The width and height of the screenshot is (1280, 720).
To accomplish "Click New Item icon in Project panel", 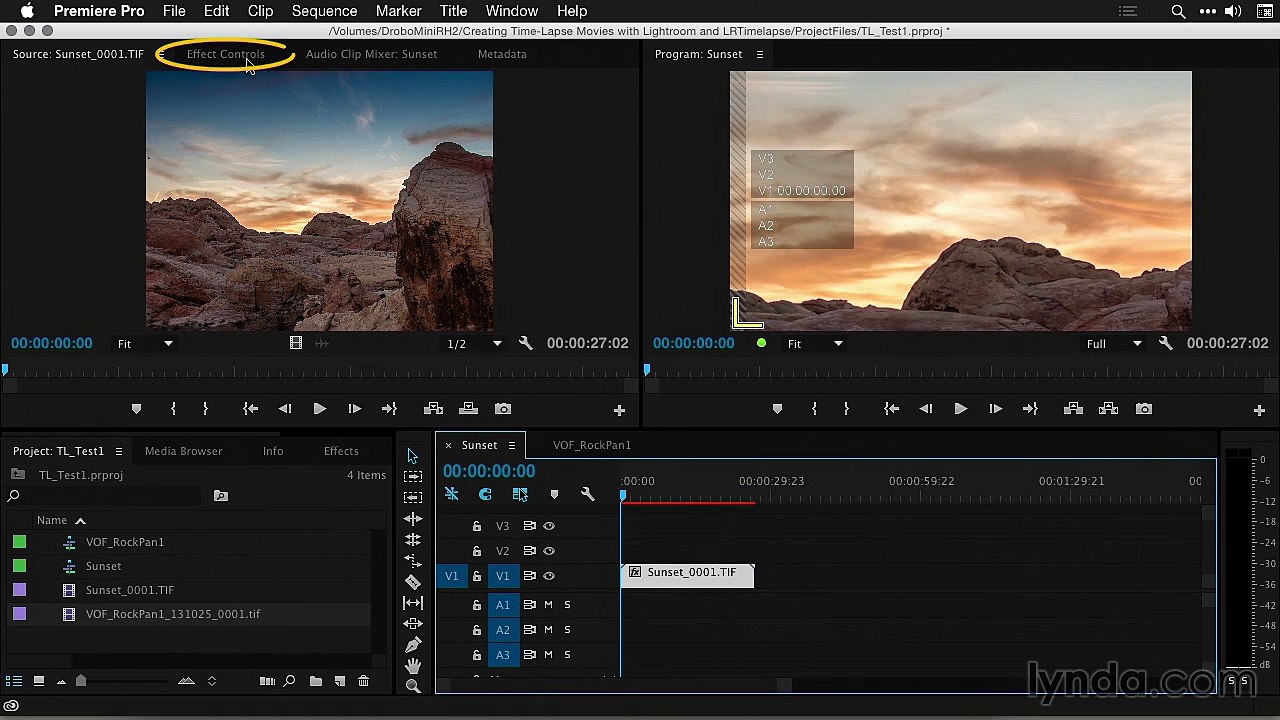I will (340, 681).
